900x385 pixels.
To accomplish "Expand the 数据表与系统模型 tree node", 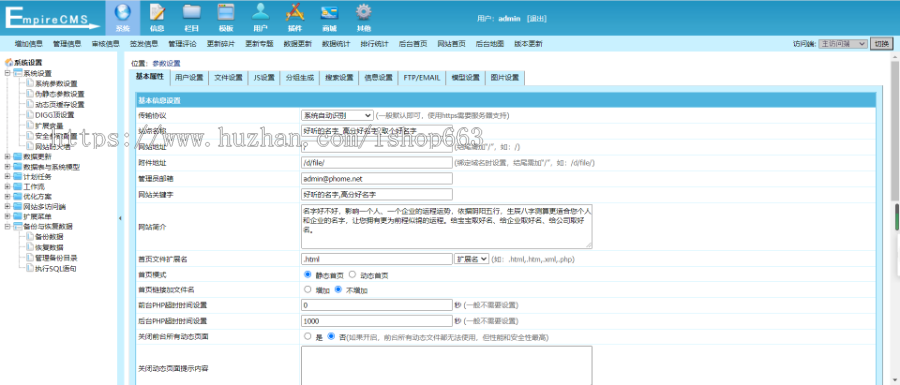I will pyautogui.click(x=7, y=167).
